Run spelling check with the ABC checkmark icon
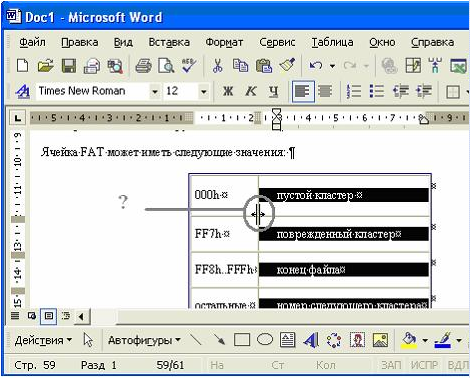The height and width of the screenshot is (378, 470). (189, 65)
